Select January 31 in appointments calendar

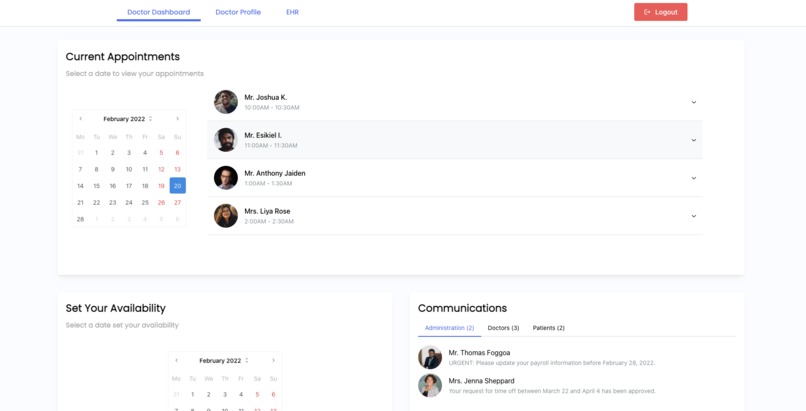pyautogui.click(x=80, y=153)
